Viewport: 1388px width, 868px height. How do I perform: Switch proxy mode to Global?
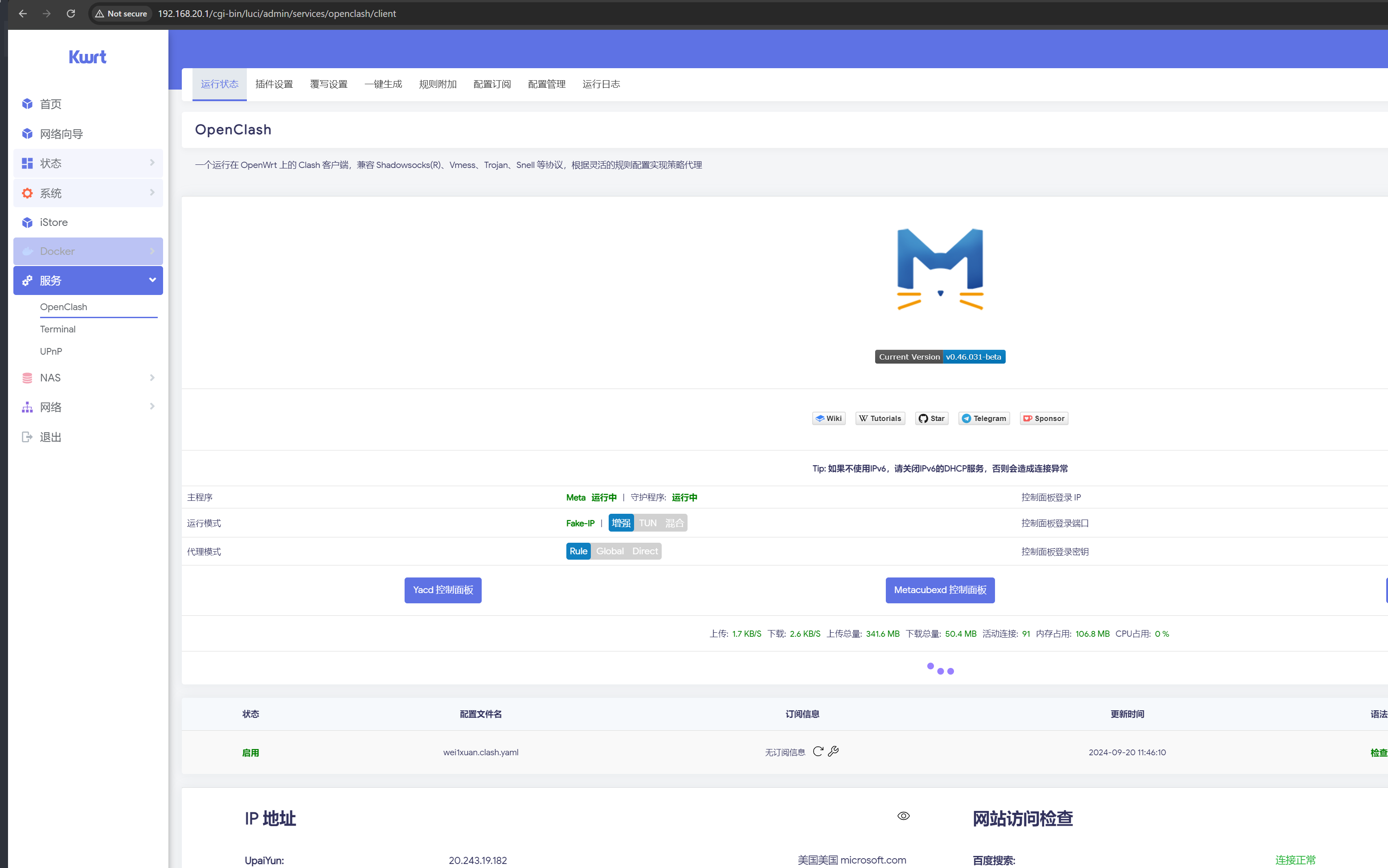(x=610, y=551)
